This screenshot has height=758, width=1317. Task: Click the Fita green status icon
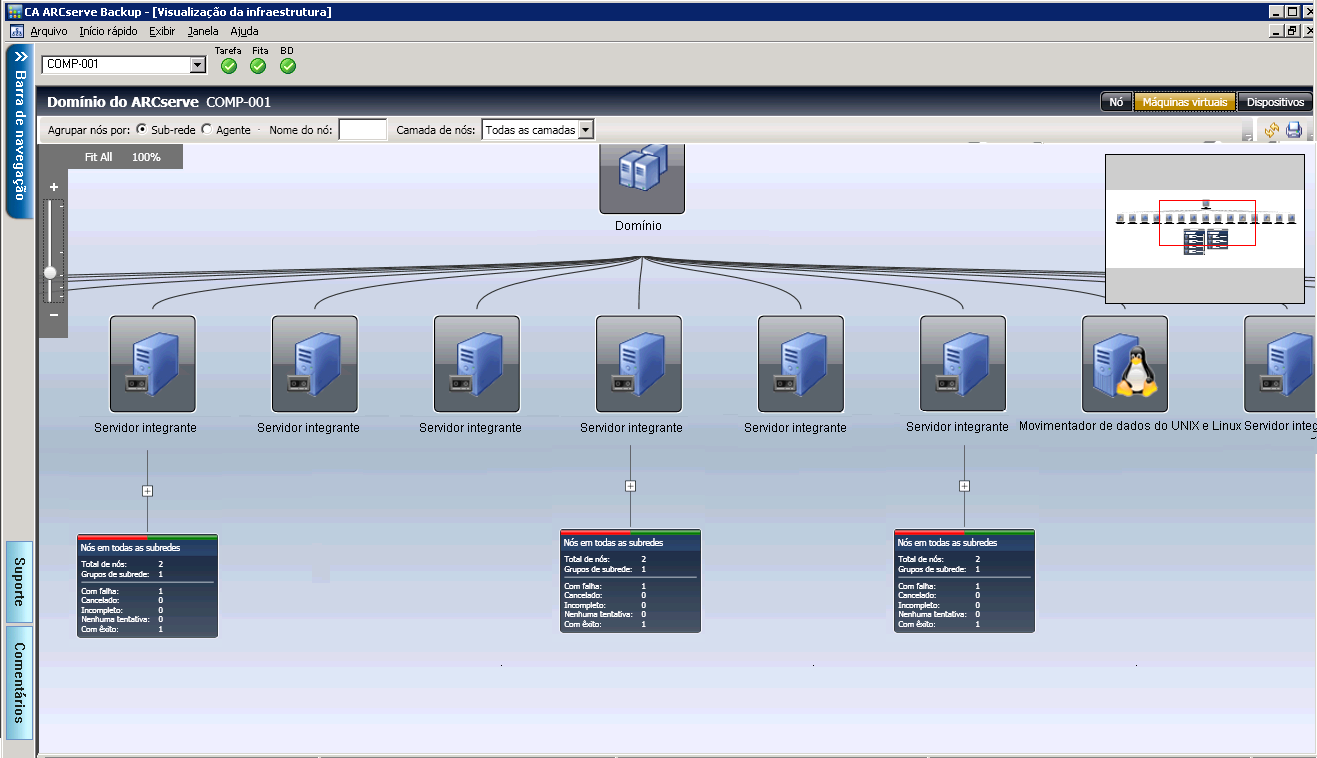(258, 66)
